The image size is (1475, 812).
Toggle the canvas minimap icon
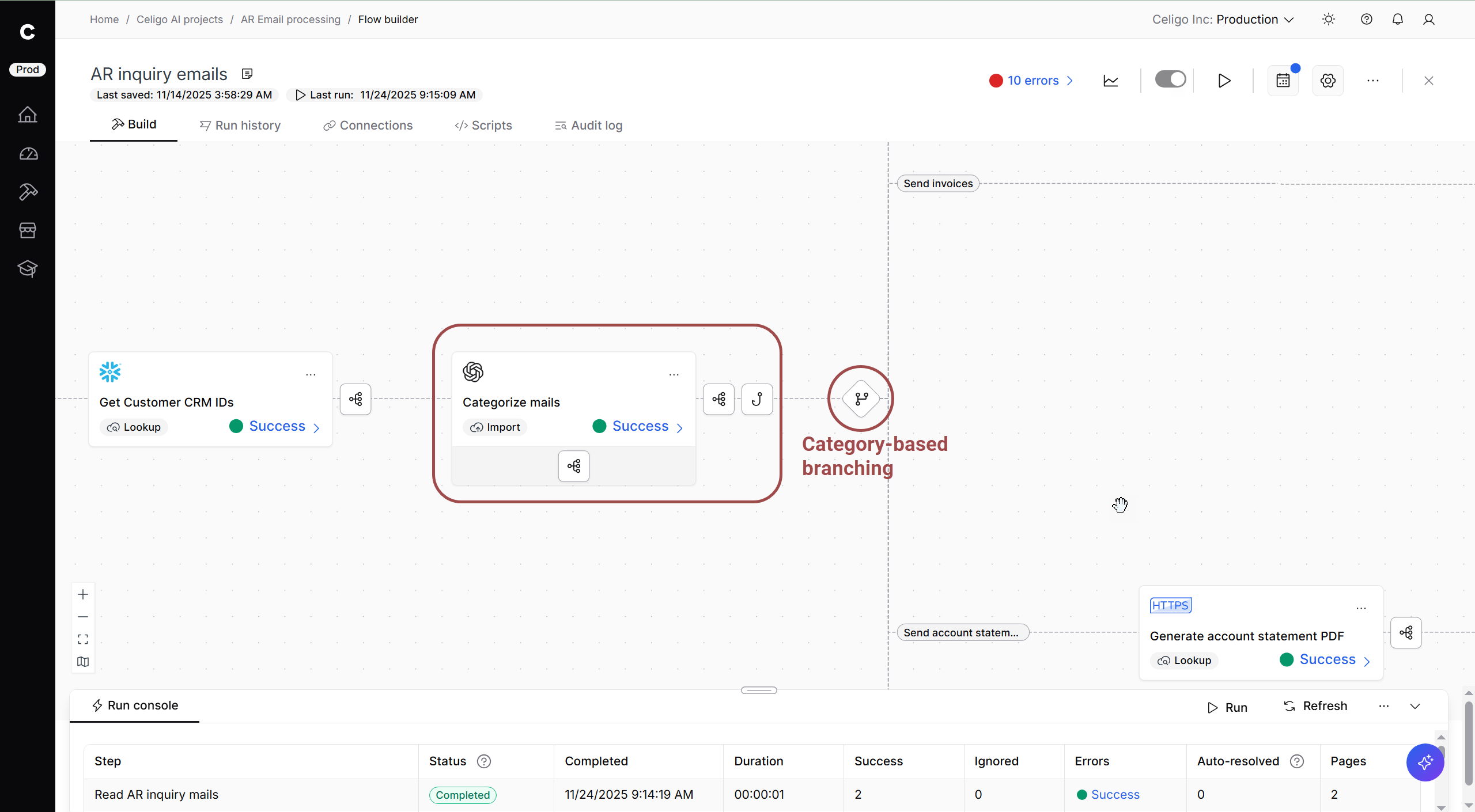coord(83,662)
